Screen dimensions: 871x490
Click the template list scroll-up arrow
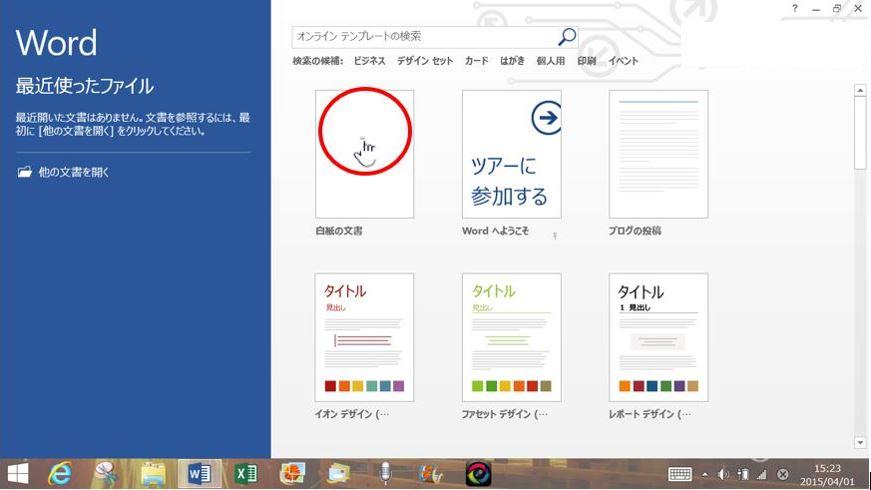tap(860, 90)
